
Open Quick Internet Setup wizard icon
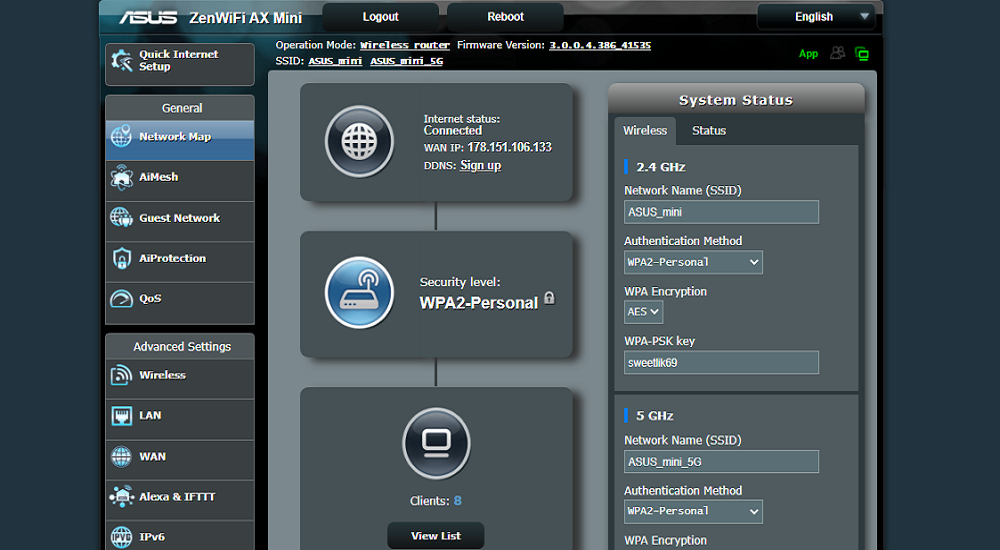(121, 61)
